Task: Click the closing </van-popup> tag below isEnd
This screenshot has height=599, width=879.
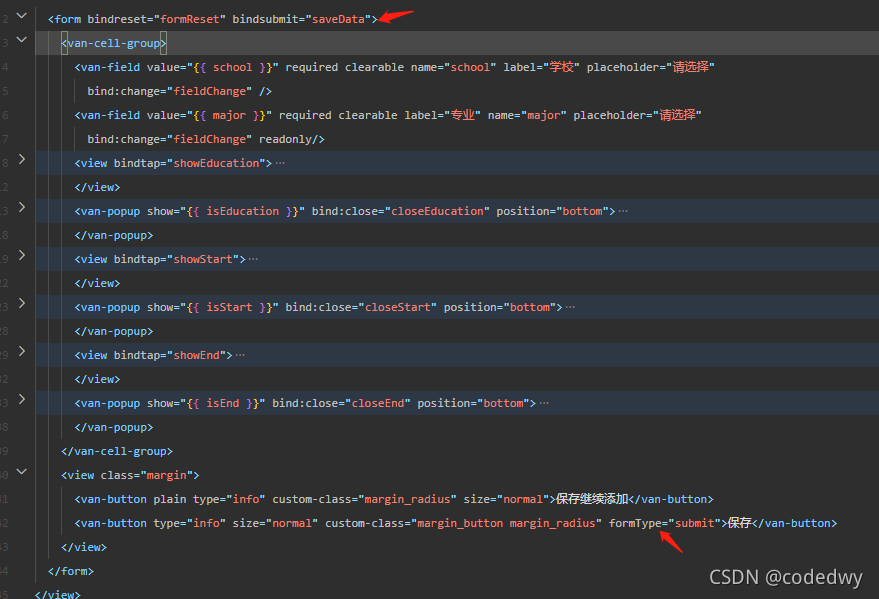Action: pos(114,428)
